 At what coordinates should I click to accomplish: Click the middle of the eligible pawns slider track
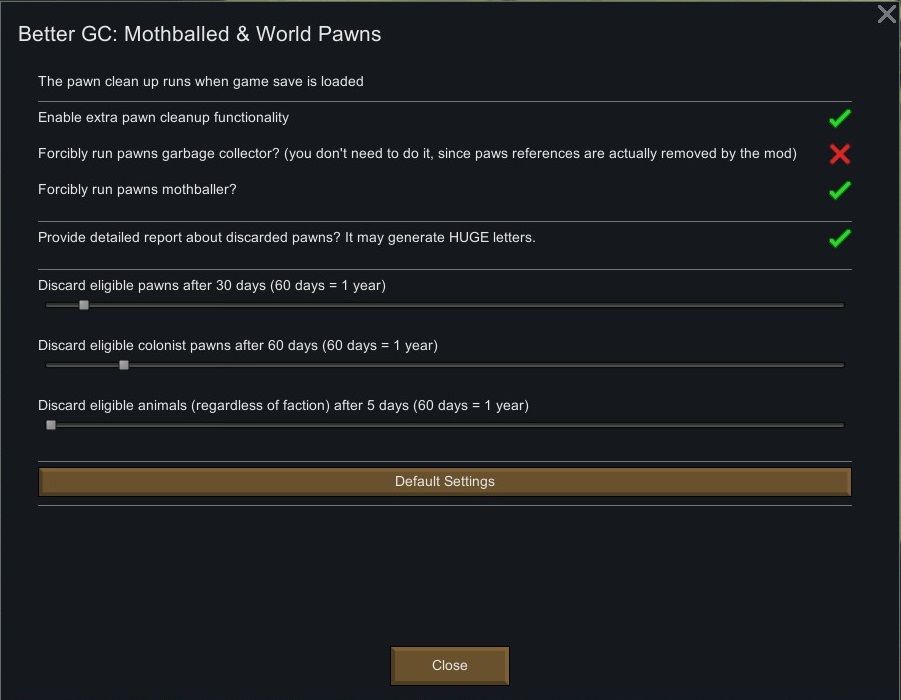click(x=445, y=305)
